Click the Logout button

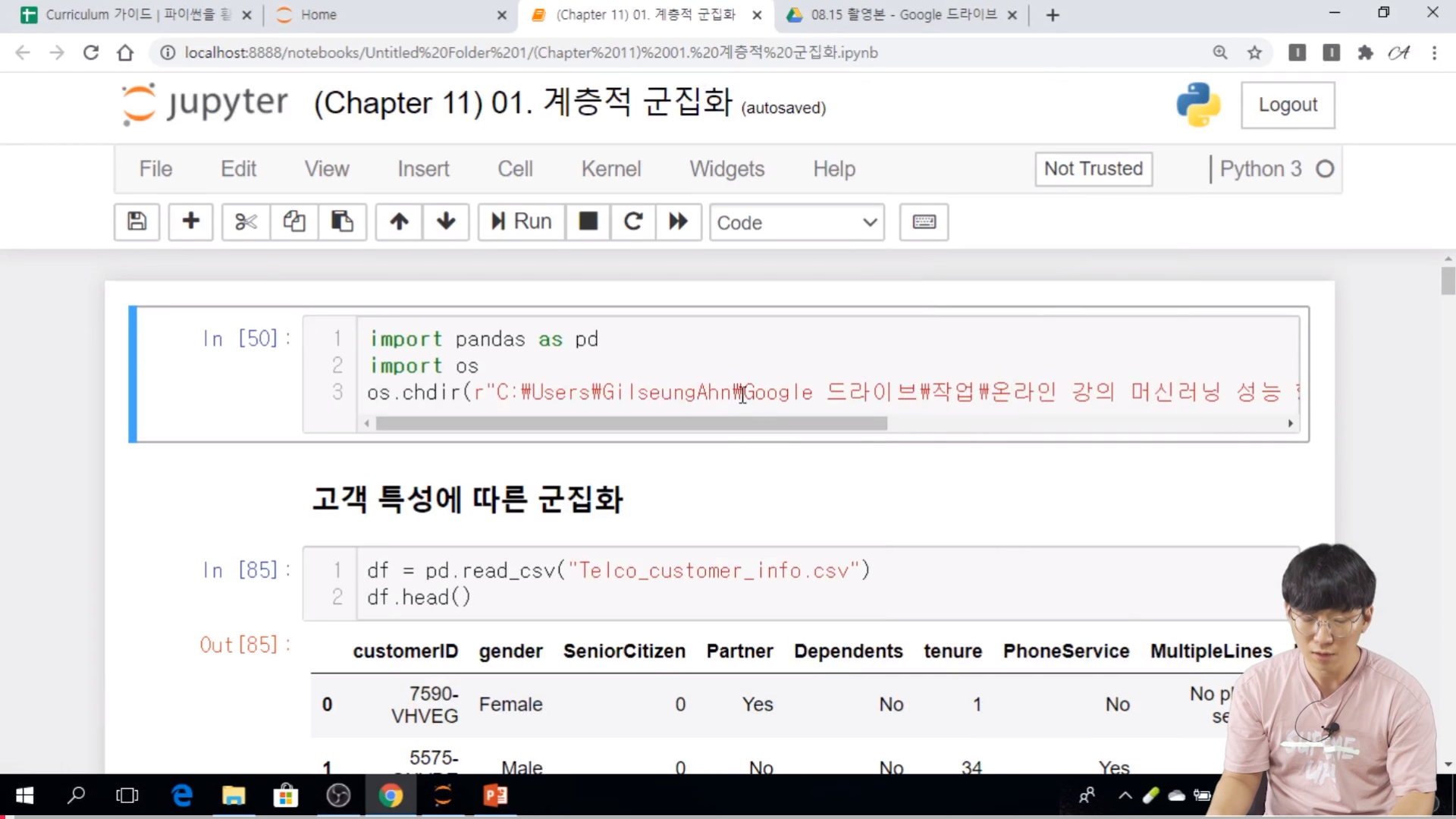(1288, 105)
